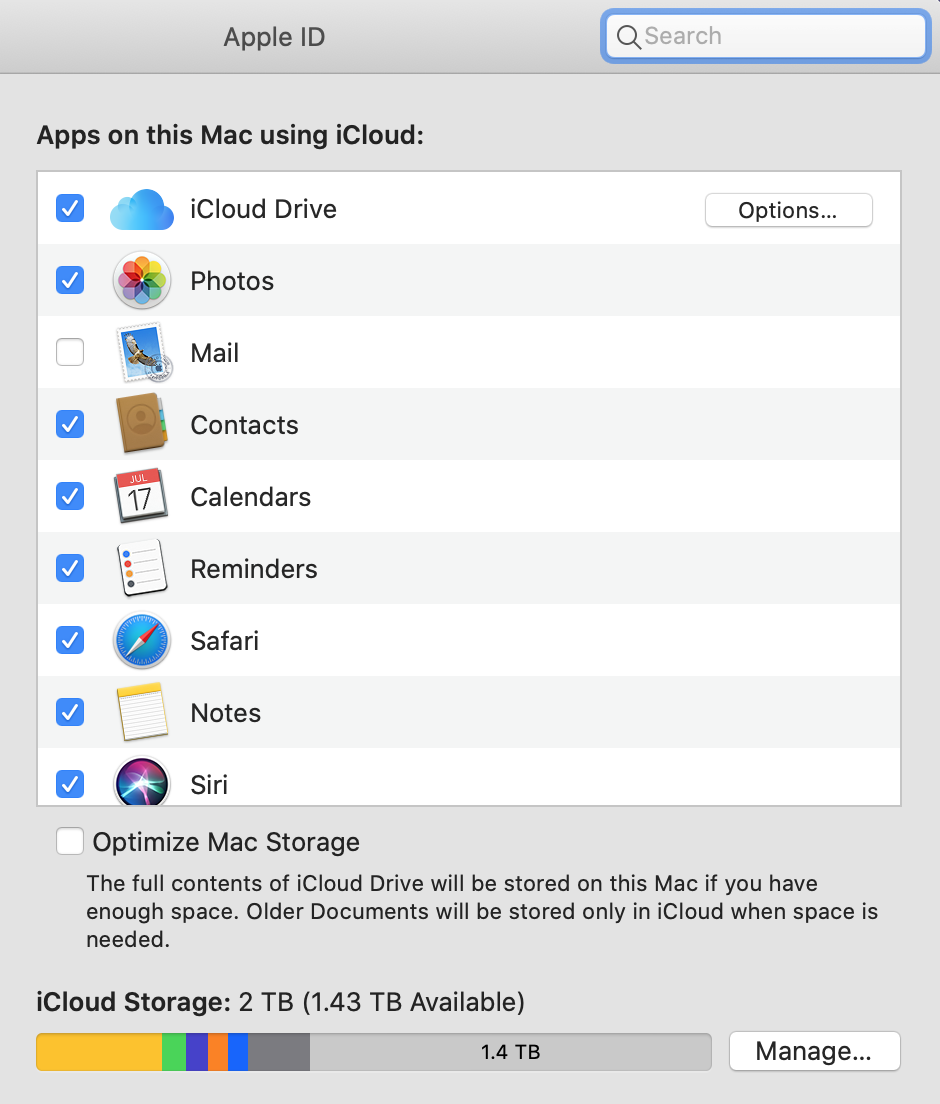The height and width of the screenshot is (1104, 940).
Task: Click the Reminders label
Action: click(254, 569)
